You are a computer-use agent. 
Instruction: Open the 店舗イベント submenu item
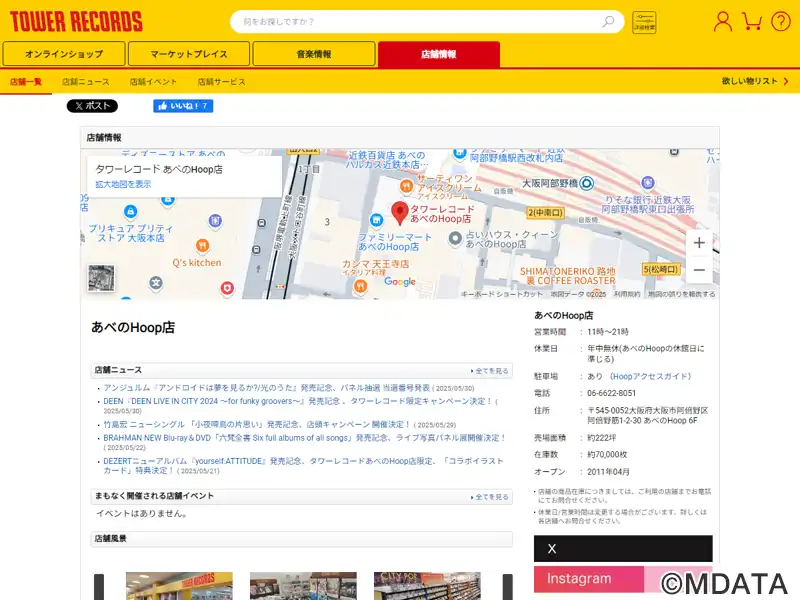click(x=153, y=82)
